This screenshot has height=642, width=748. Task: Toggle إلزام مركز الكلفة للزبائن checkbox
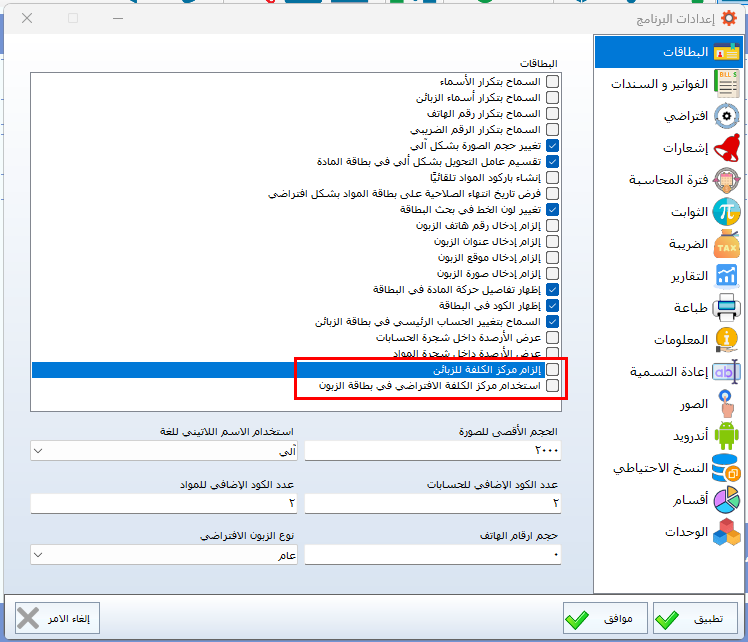tap(553, 370)
